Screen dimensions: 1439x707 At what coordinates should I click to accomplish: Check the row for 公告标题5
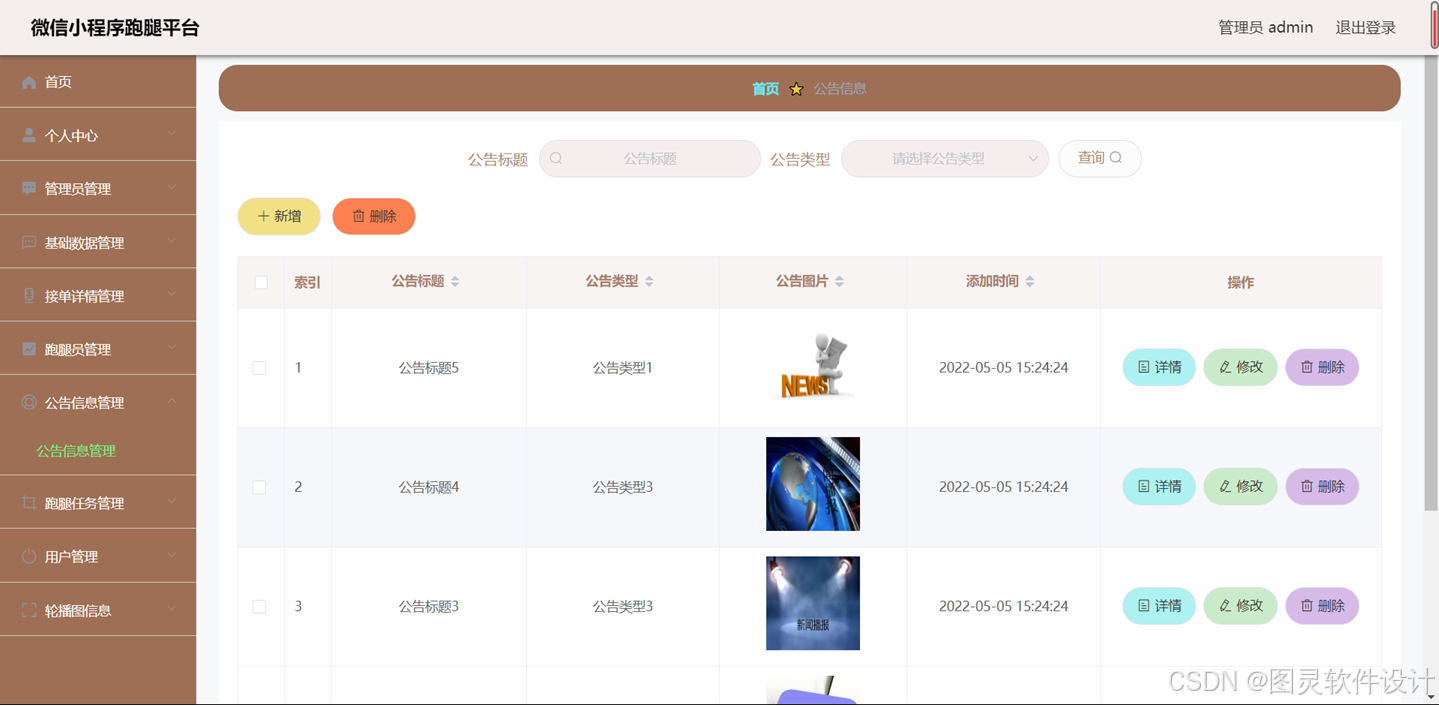point(259,368)
